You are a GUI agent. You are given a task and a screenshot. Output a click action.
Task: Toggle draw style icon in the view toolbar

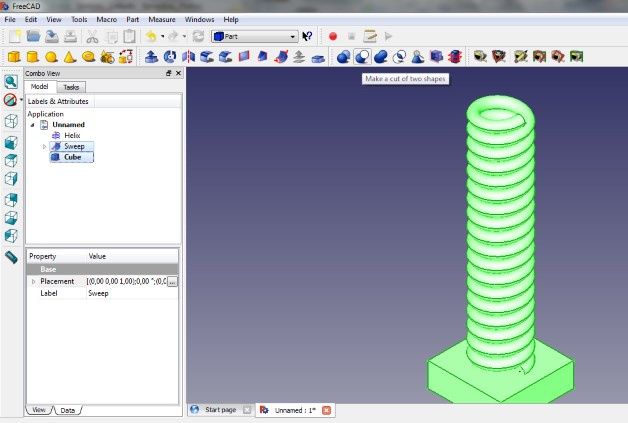pyautogui.click(x=10, y=100)
